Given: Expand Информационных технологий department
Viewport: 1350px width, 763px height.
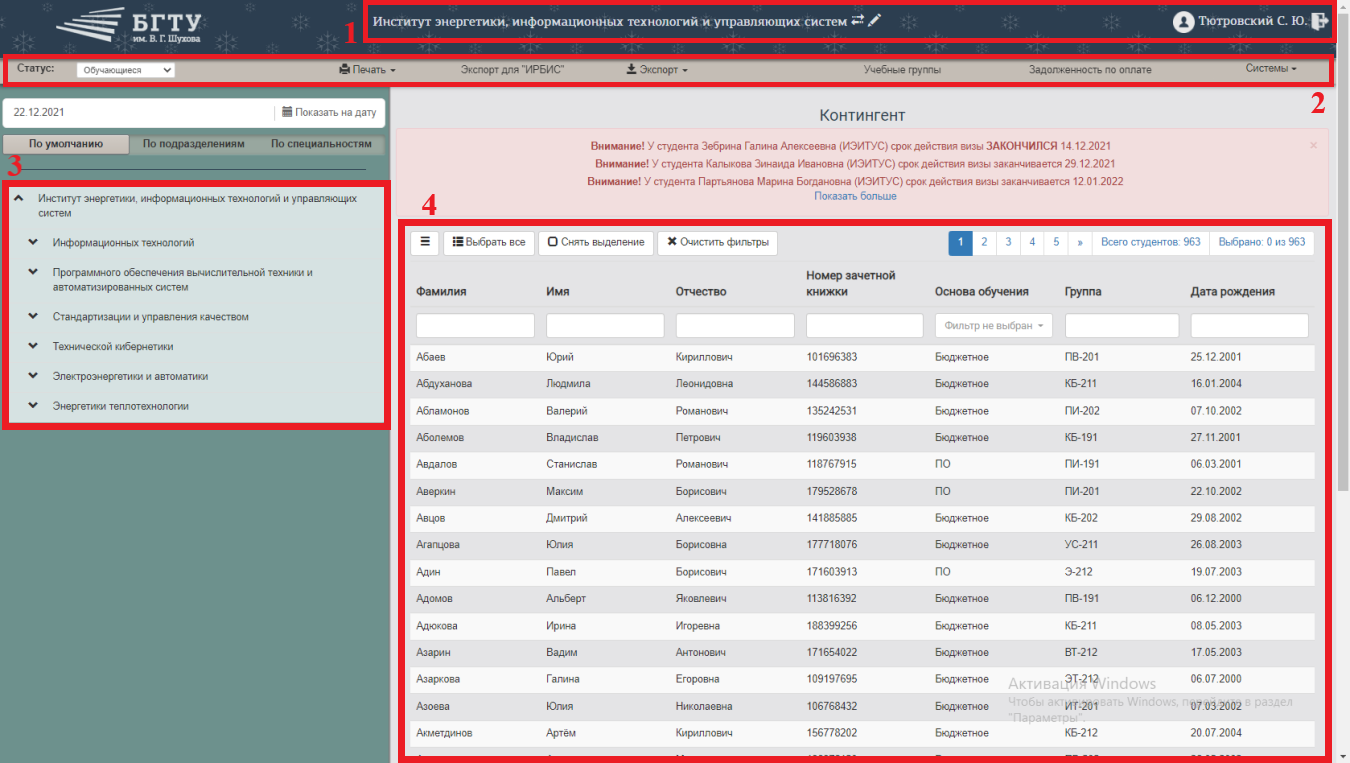Looking at the screenshot, I should [33, 242].
